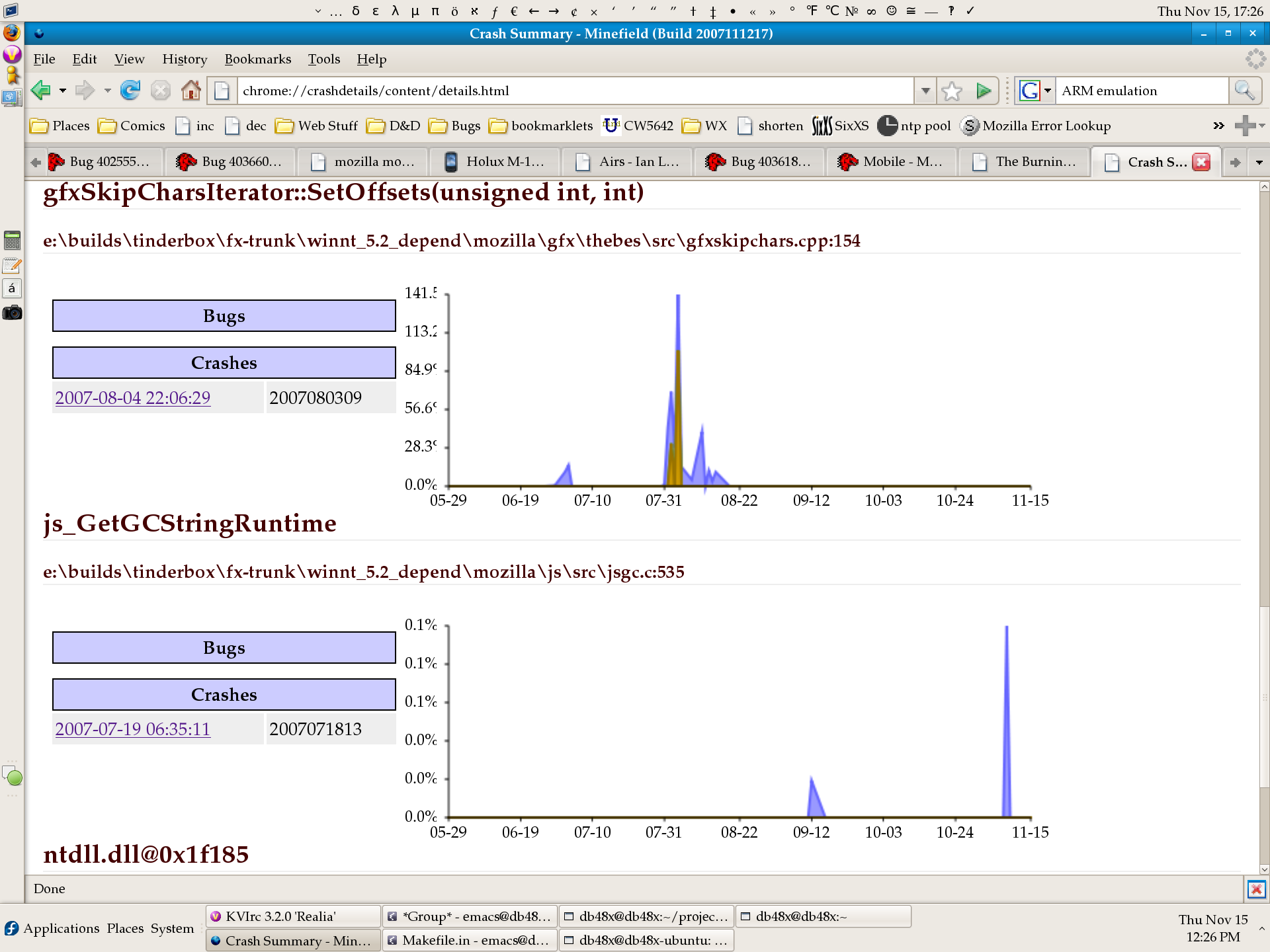This screenshot has height=952, width=1270.
Task: Open the Comics bookmark folder
Action: [131, 126]
